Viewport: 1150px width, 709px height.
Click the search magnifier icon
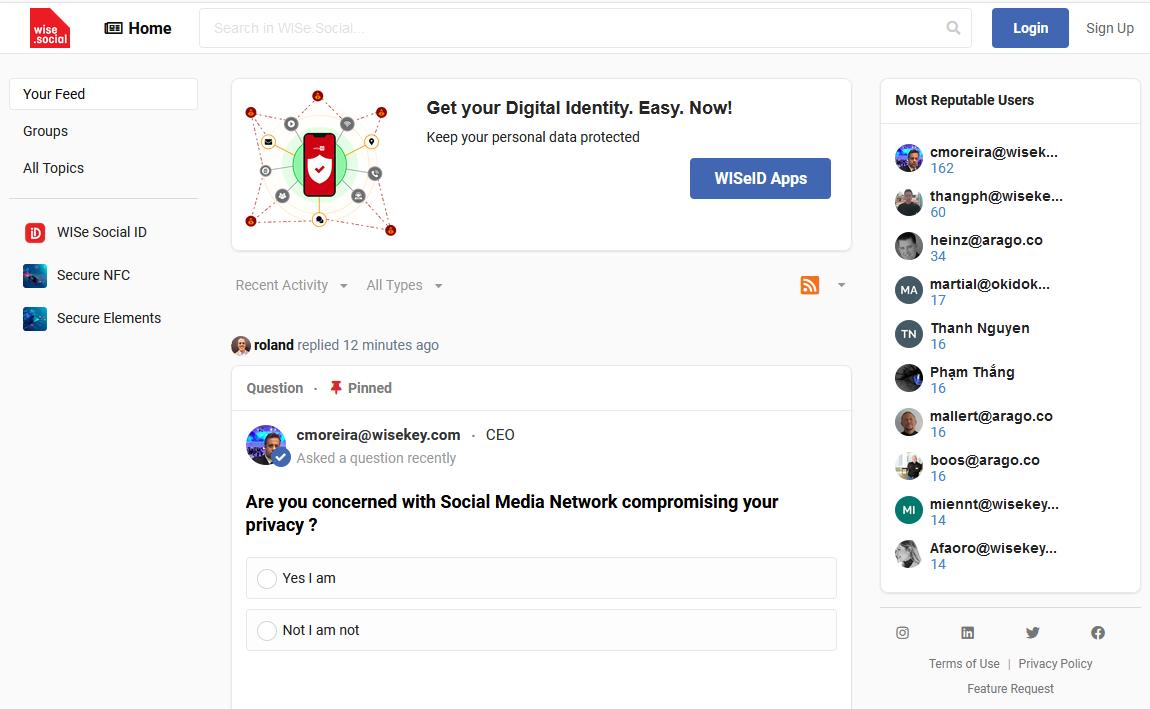953,28
